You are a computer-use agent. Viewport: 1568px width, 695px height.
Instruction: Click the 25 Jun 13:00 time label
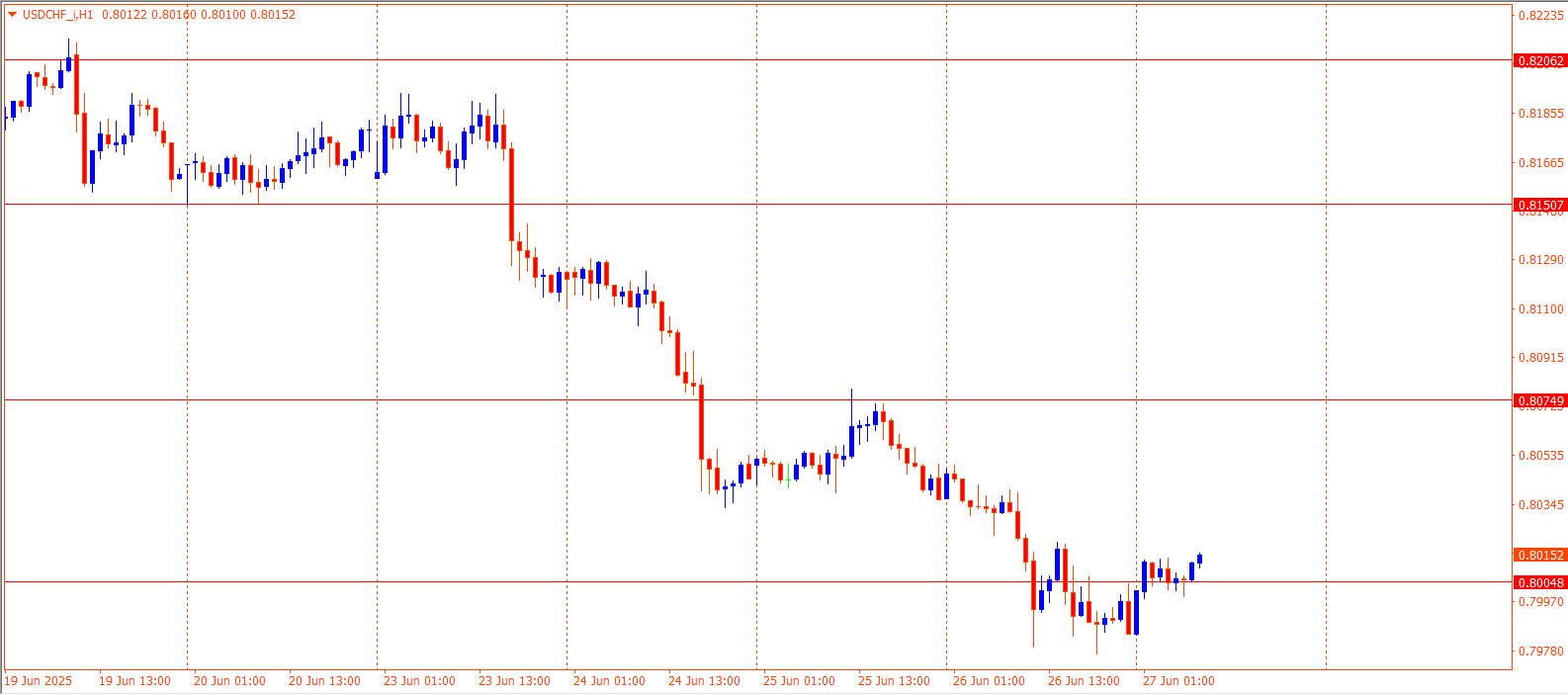(894, 681)
